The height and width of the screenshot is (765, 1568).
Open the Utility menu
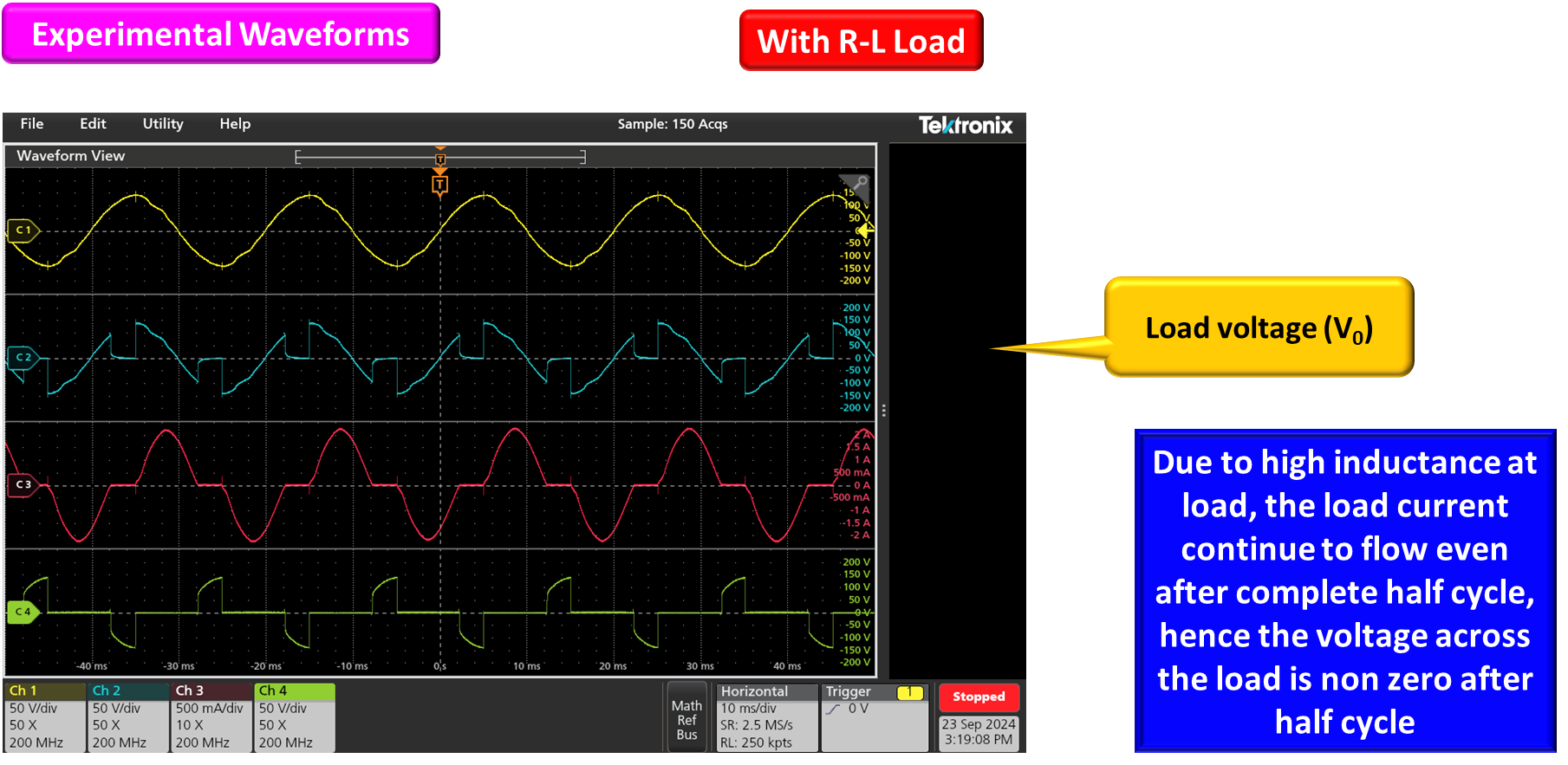(163, 124)
